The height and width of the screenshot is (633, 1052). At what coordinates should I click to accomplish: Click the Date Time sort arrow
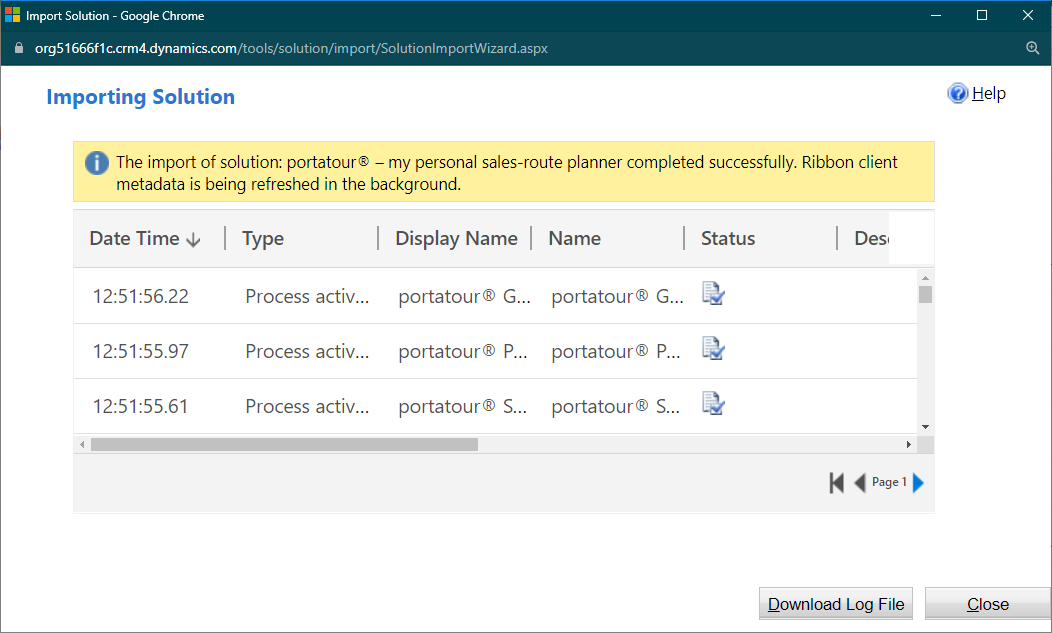click(193, 240)
